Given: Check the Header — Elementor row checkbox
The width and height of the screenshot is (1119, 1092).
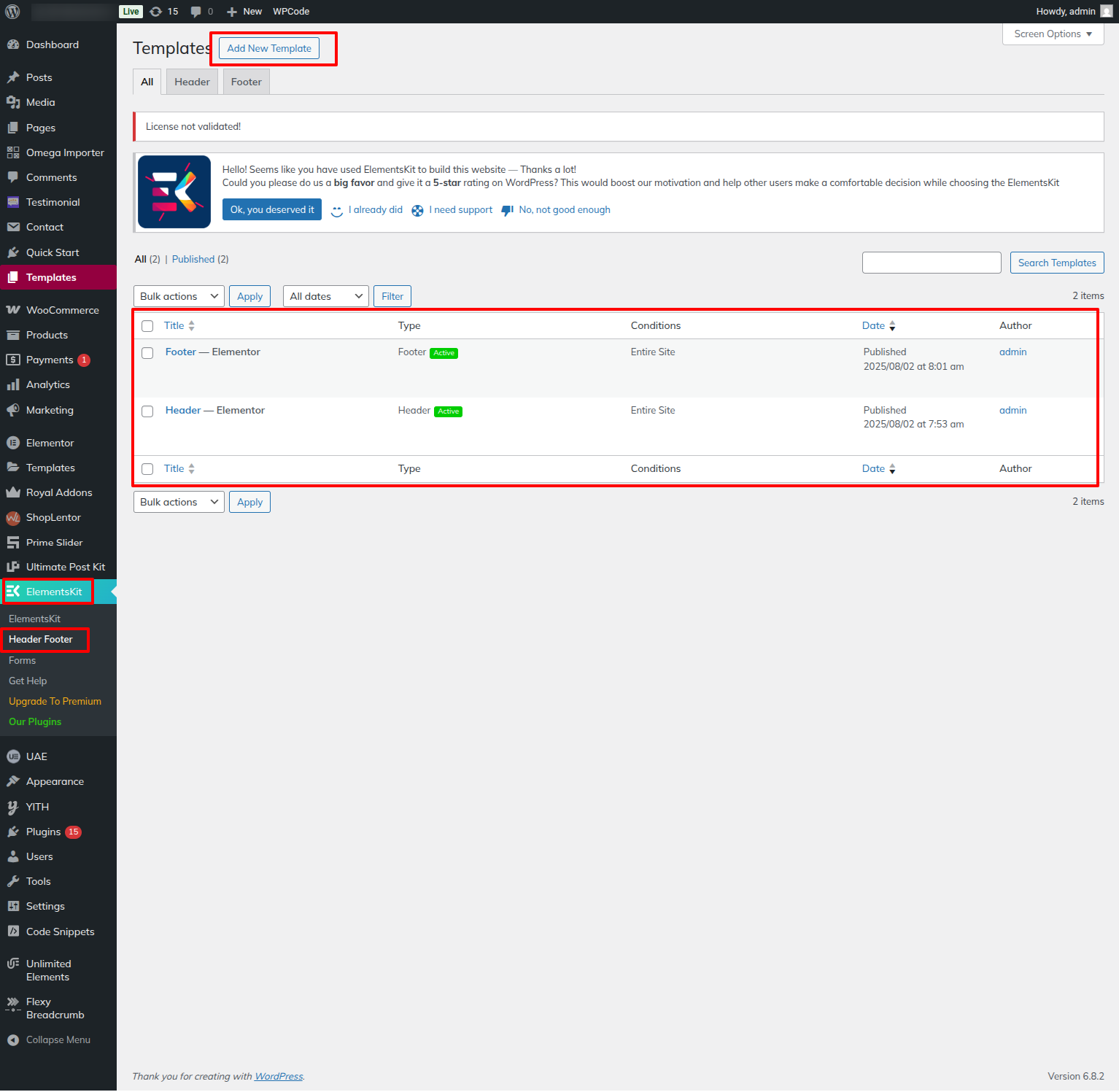Looking at the screenshot, I should click(x=147, y=411).
